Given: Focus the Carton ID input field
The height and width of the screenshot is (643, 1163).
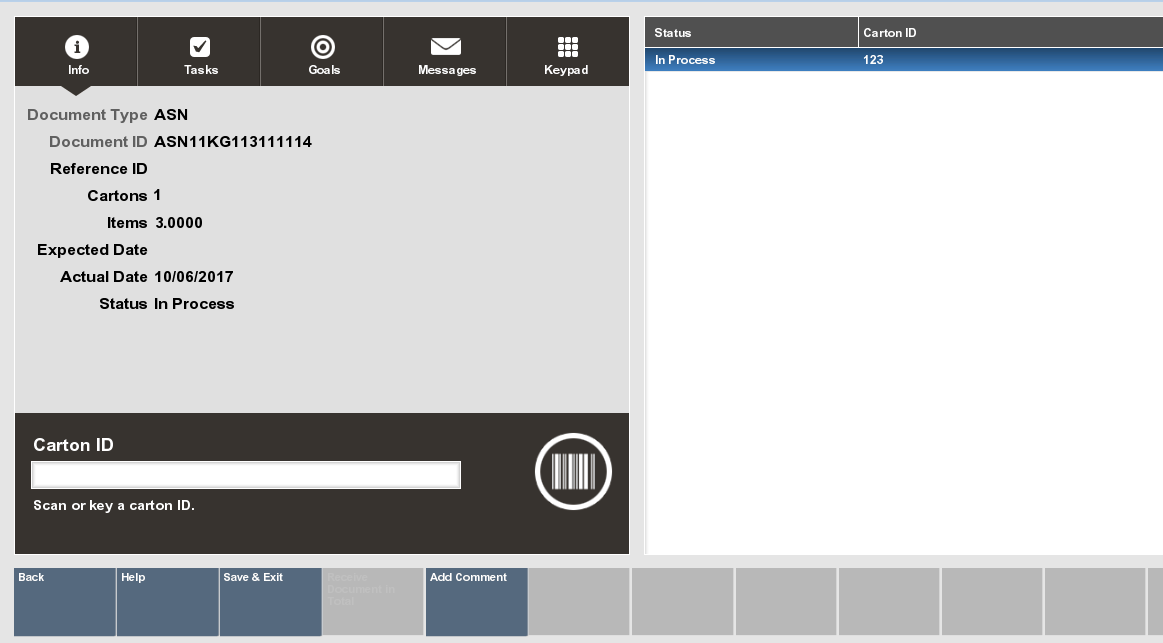Looking at the screenshot, I should pos(246,475).
